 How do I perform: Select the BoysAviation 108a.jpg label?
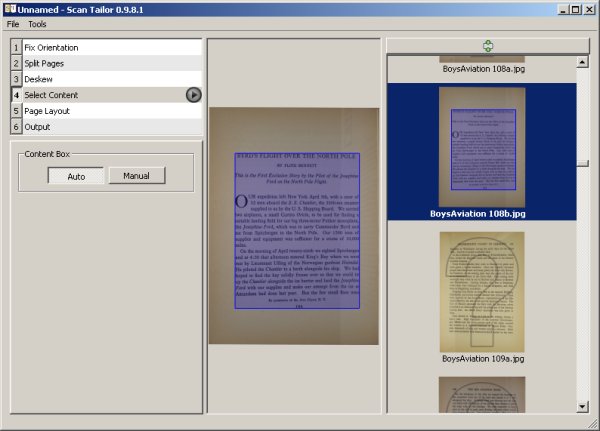click(x=484, y=69)
